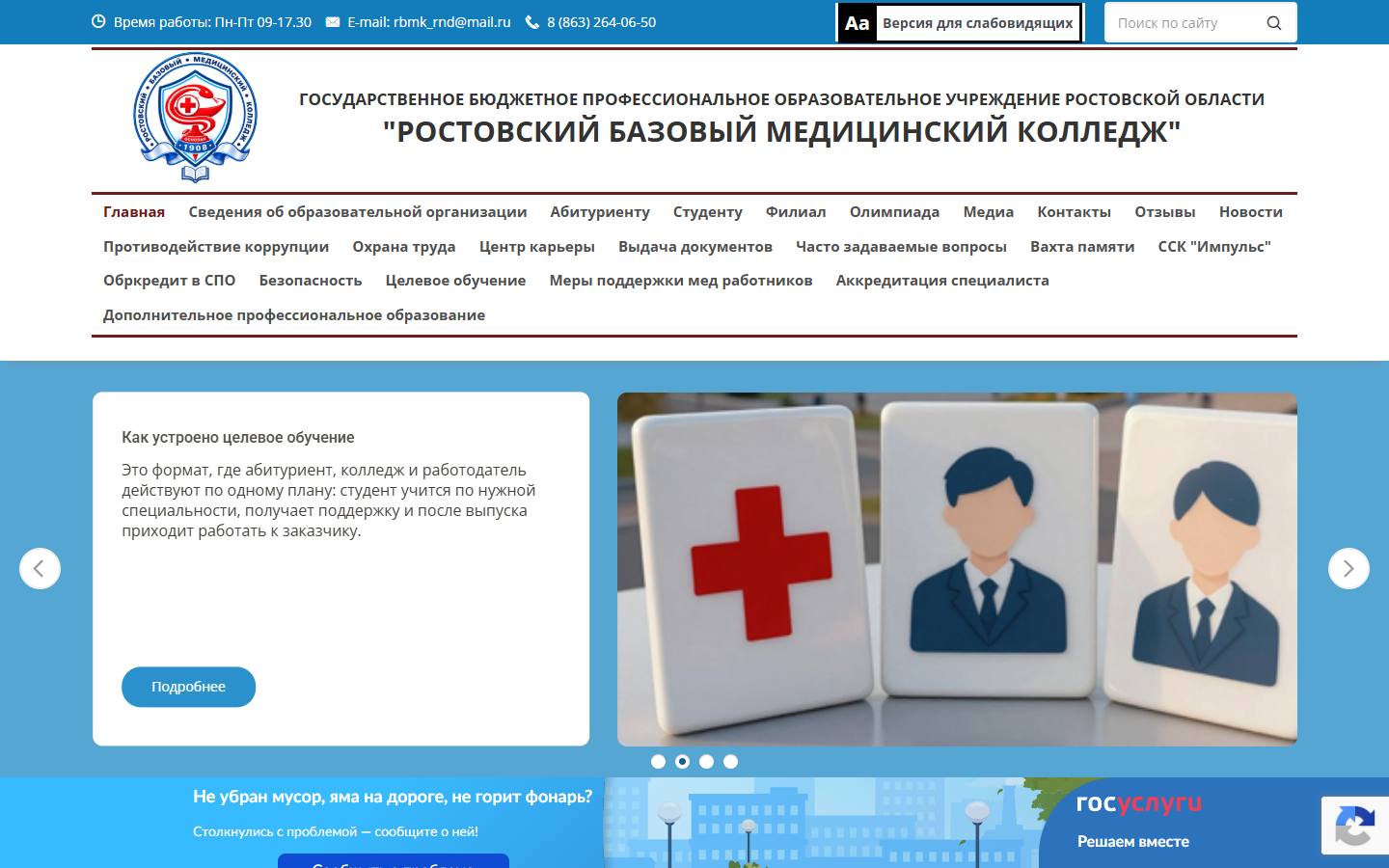Screen dimensions: 1389x868
Task: Open the Отзывы menu item
Action: click(1165, 212)
